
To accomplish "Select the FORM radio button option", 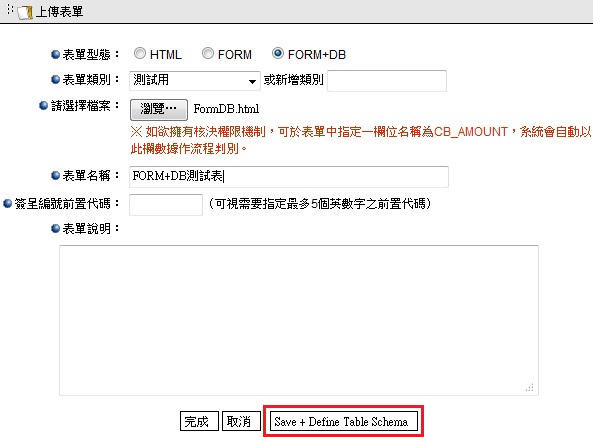I will (x=208, y=53).
